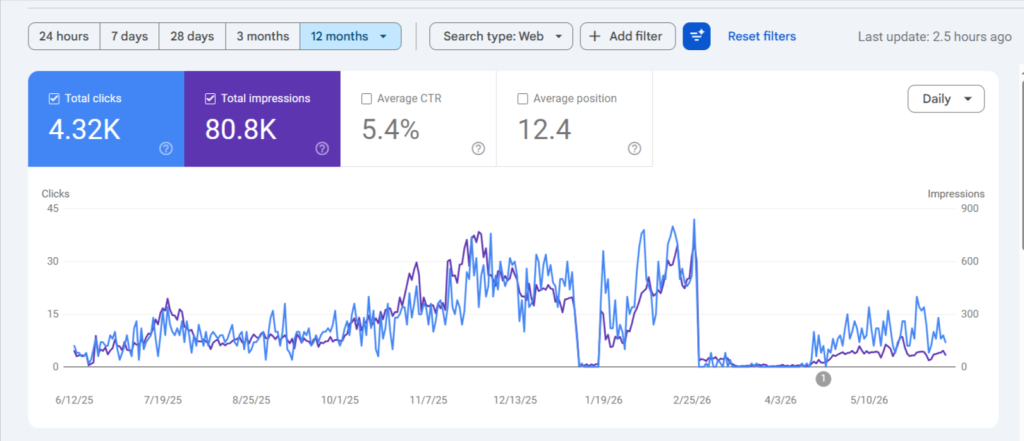Enable the Average position checkbox

tap(522, 99)
